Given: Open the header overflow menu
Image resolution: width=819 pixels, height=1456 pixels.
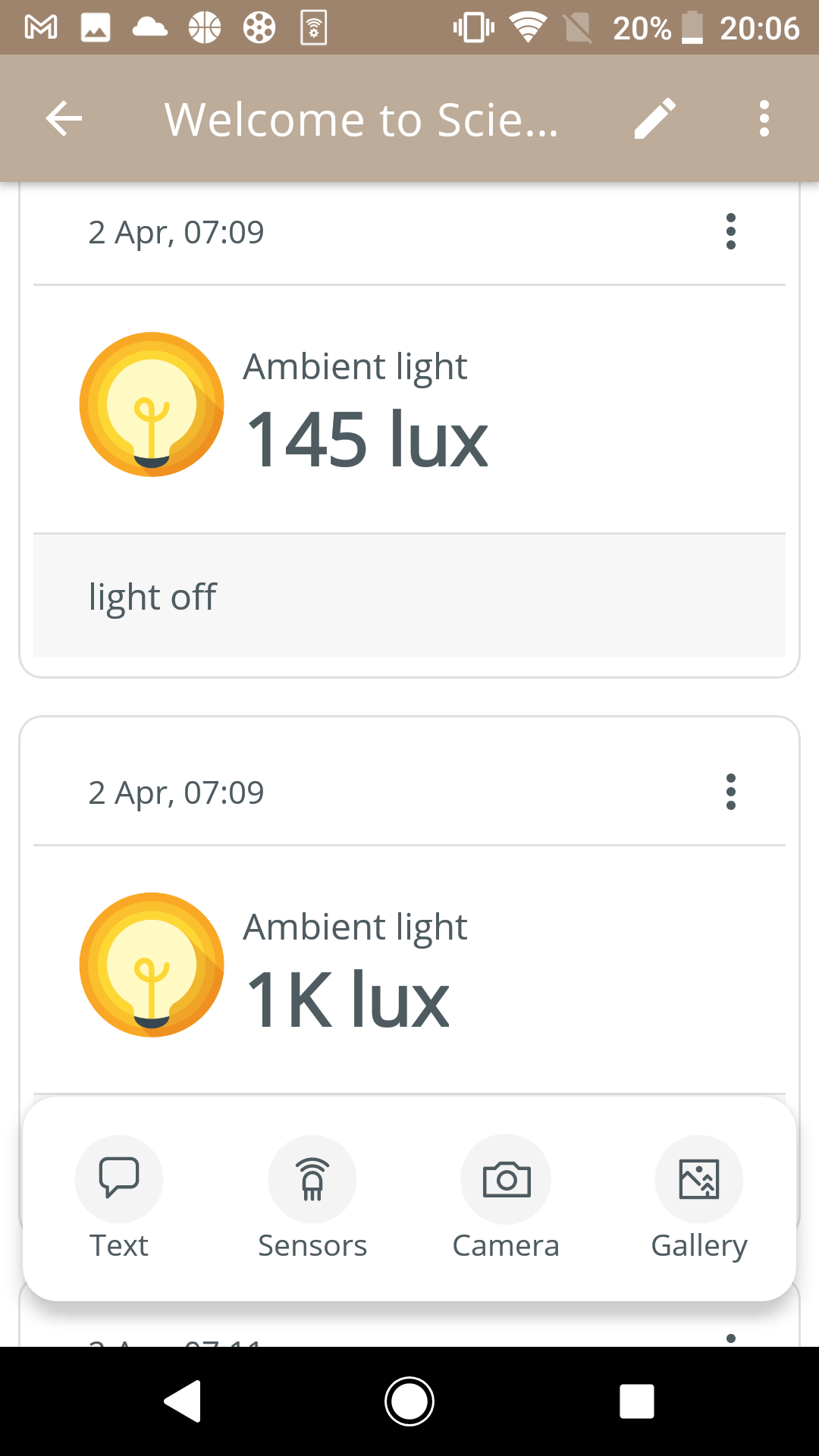Looking at the screenshot, I should point(764,119).
